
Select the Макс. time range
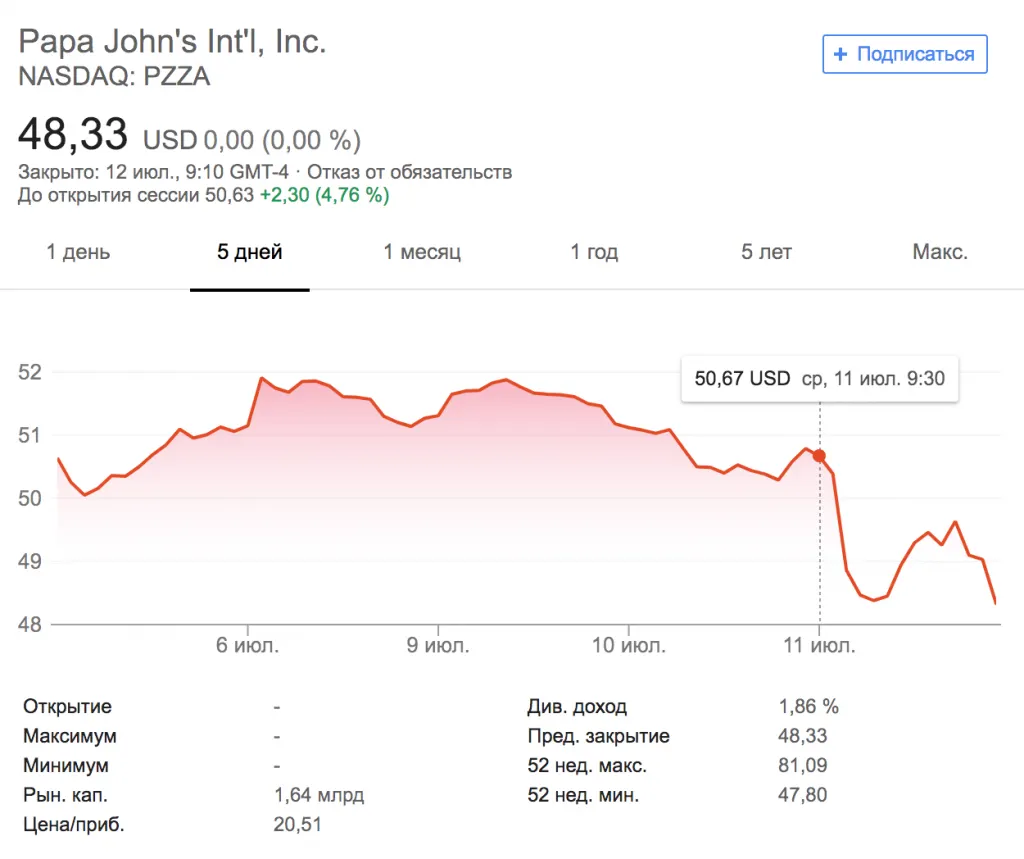(940, 252)
